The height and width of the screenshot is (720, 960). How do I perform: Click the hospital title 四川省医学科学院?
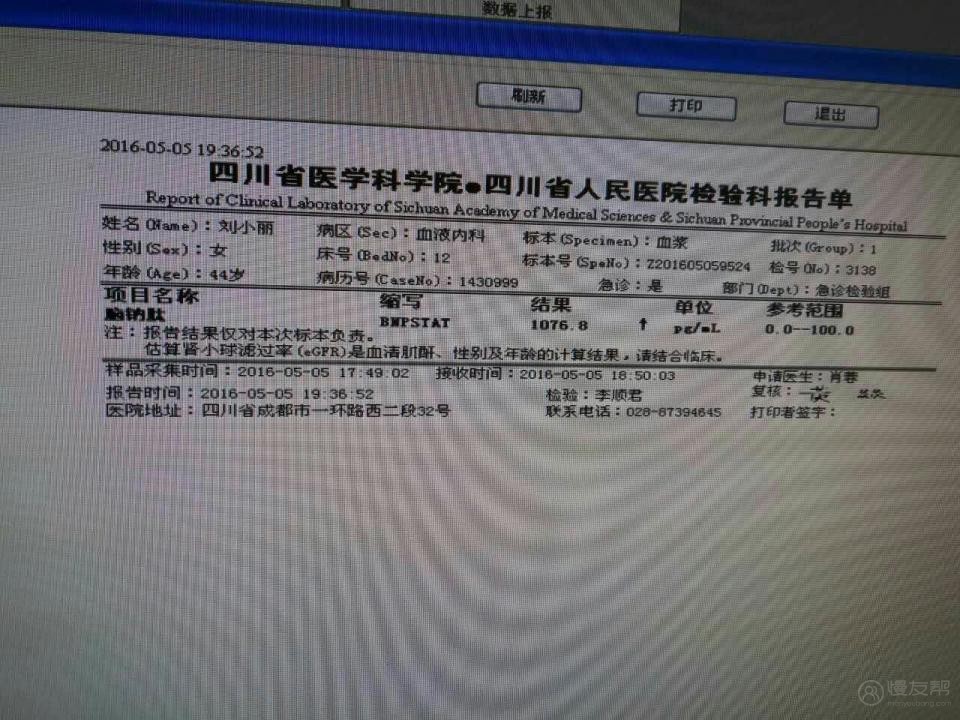click(x=336, y=177)
